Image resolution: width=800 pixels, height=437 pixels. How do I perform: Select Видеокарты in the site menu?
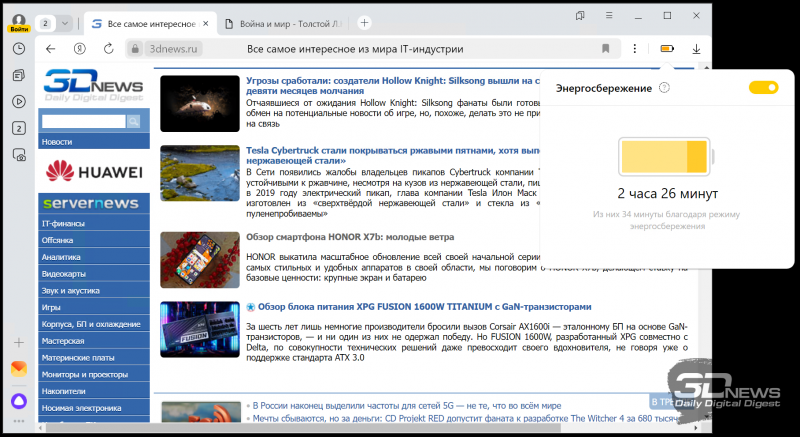64,273
